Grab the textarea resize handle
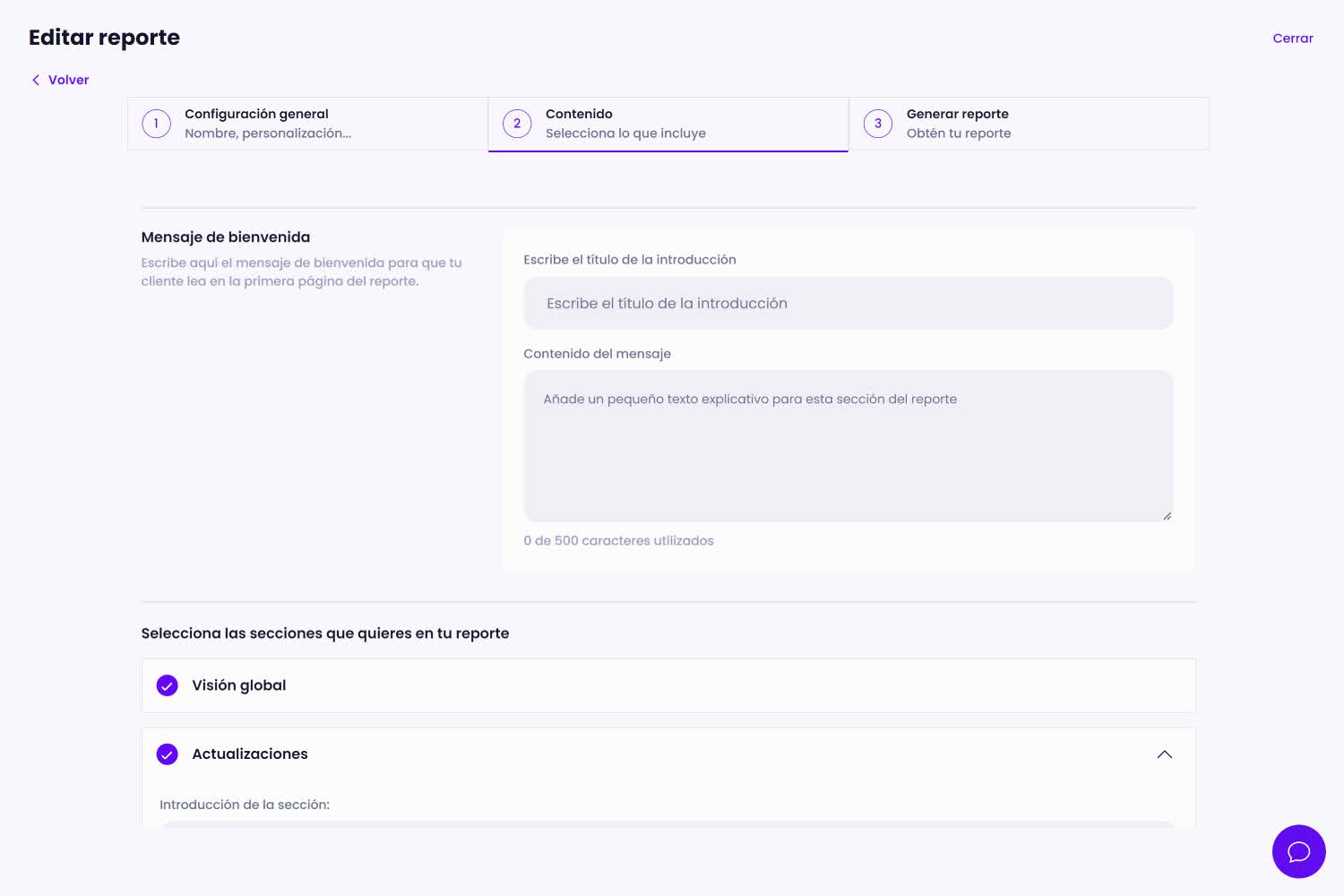The height and width of the screenshot is (896, 1344). click(1167, 515)
